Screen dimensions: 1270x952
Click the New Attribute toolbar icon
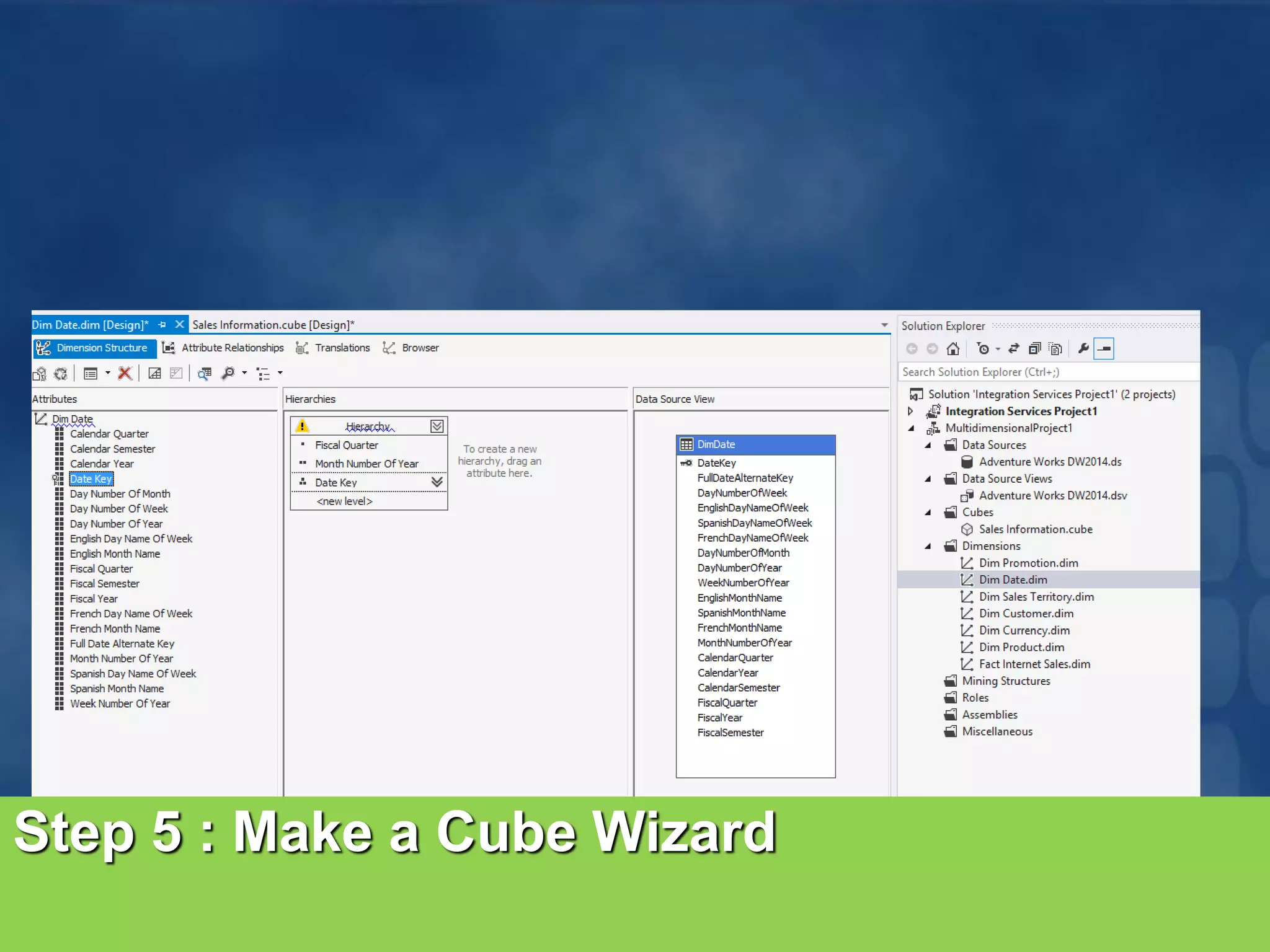(155, 373)
